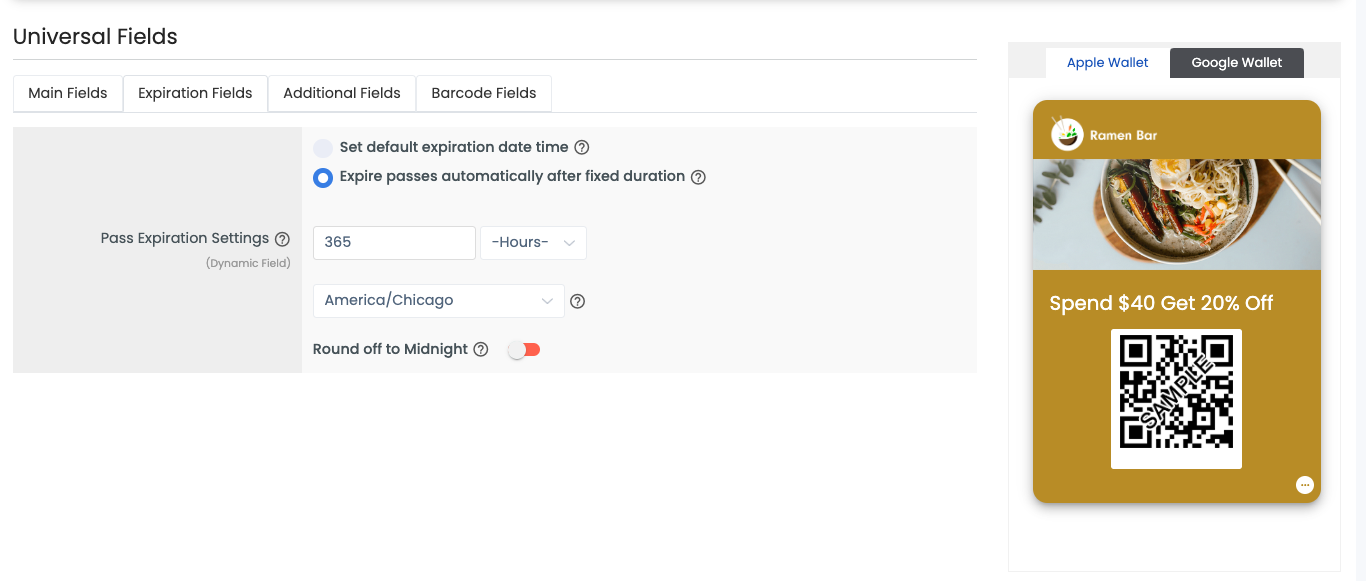Image resolution: width=1366 pixels, height=581 pixels.
Task: Select Expire passes automatically after fixed duration
Action: point(323,178)
